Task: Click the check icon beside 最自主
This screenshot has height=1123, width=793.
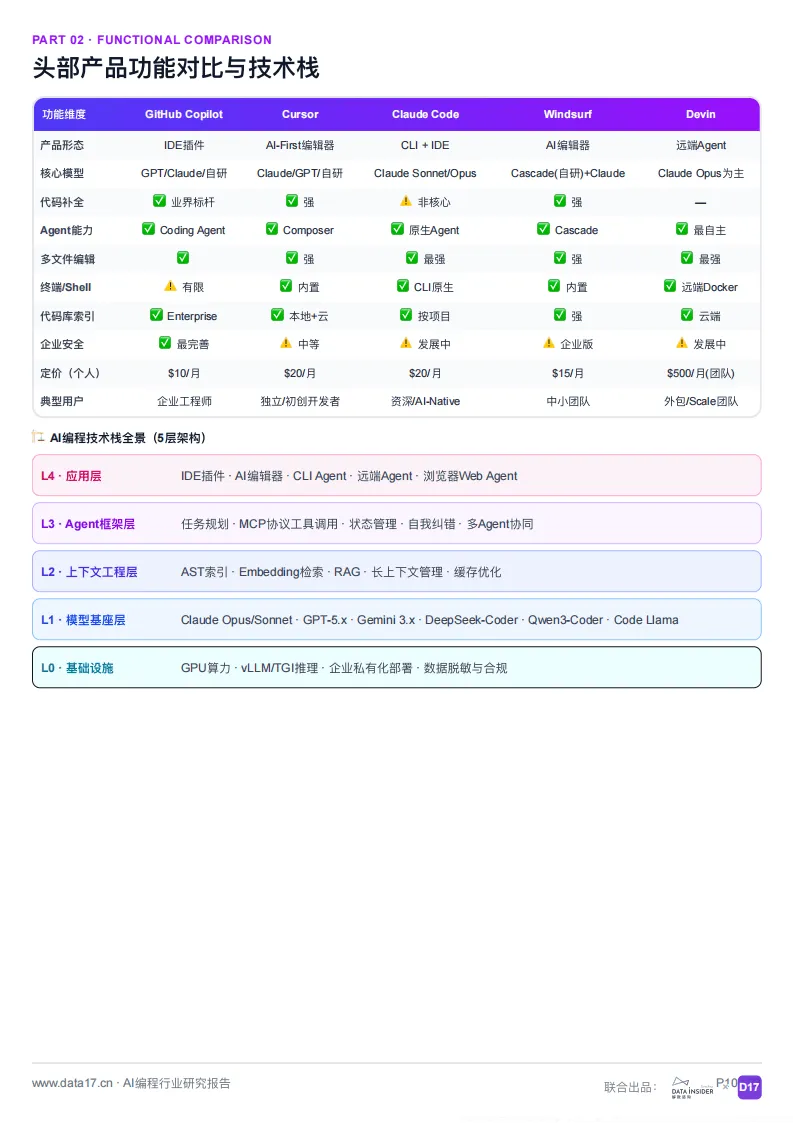Action: click(682, 228)
